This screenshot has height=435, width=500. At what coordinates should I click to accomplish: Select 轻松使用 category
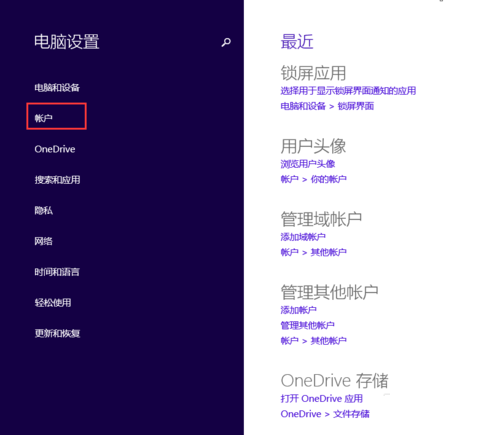coord(53,303)
